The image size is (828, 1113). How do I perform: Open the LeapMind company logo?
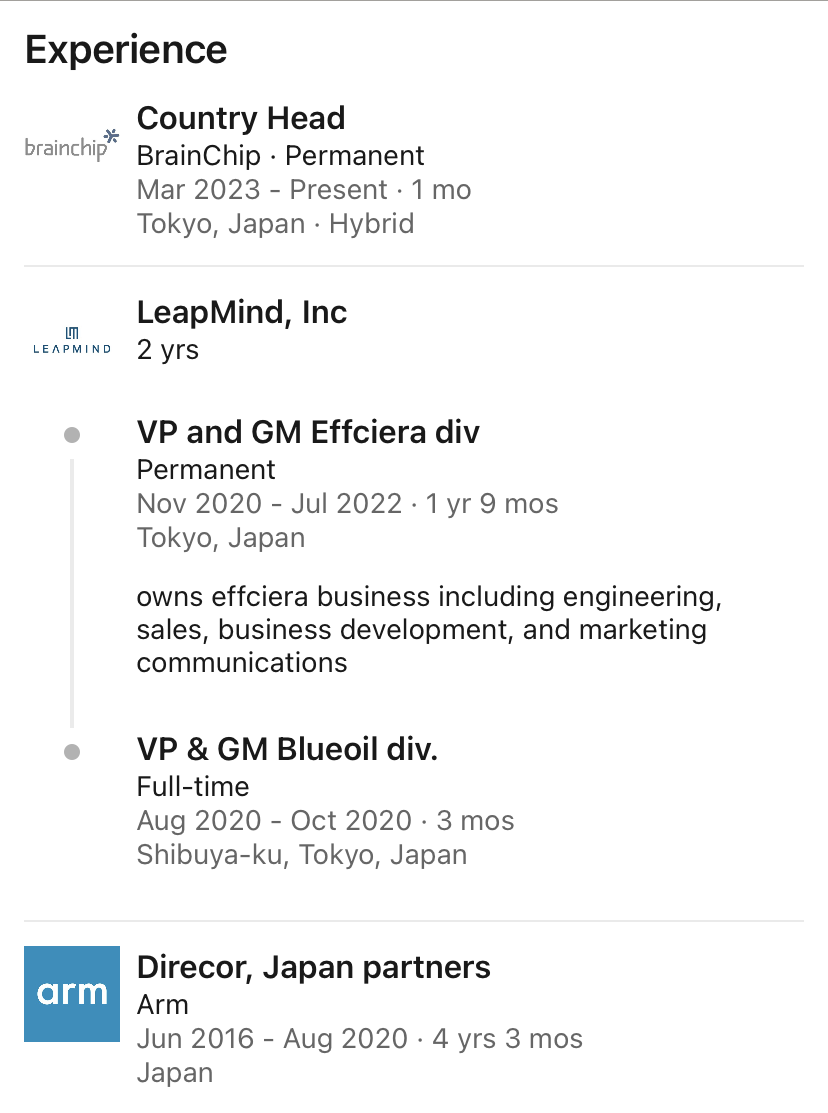(x=71, y=340)
